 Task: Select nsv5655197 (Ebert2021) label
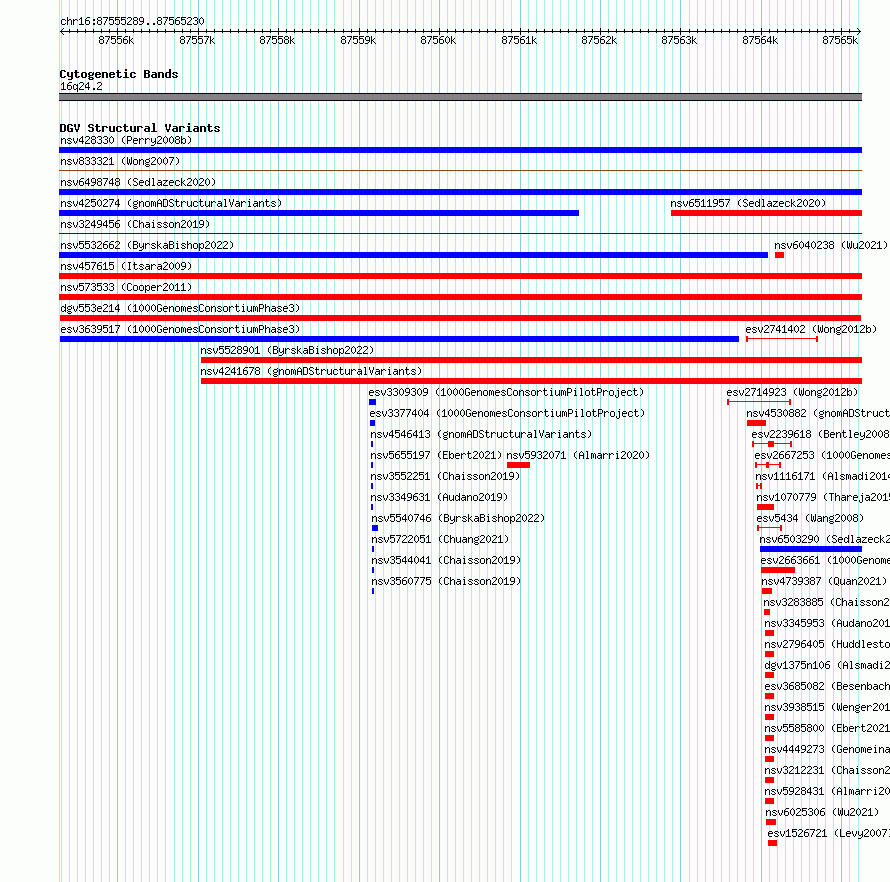click(436, 455)
